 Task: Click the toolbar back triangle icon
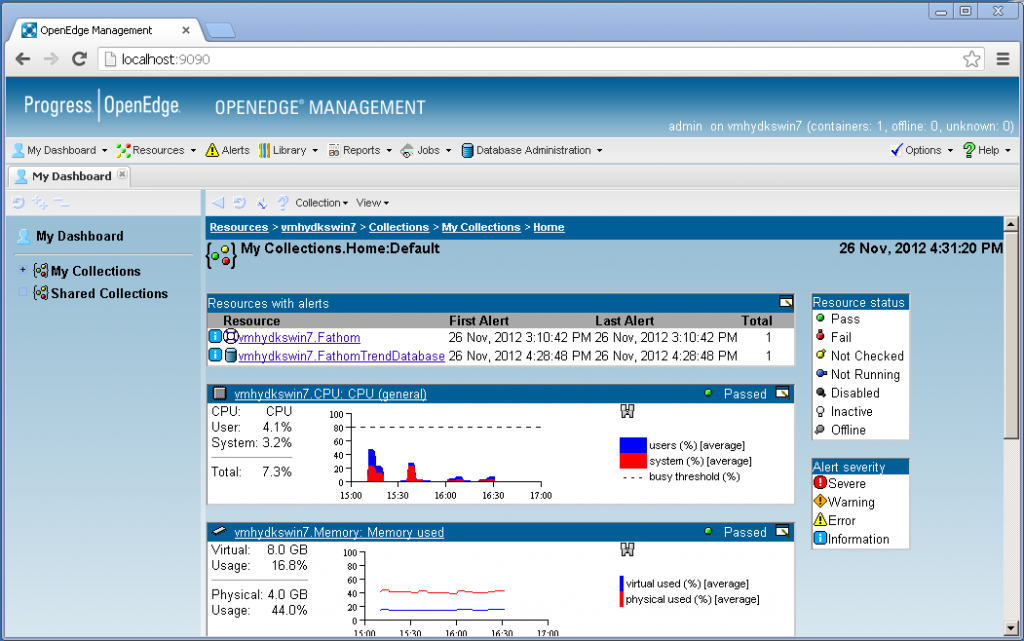pyautogui.click(x=218, y=203)
